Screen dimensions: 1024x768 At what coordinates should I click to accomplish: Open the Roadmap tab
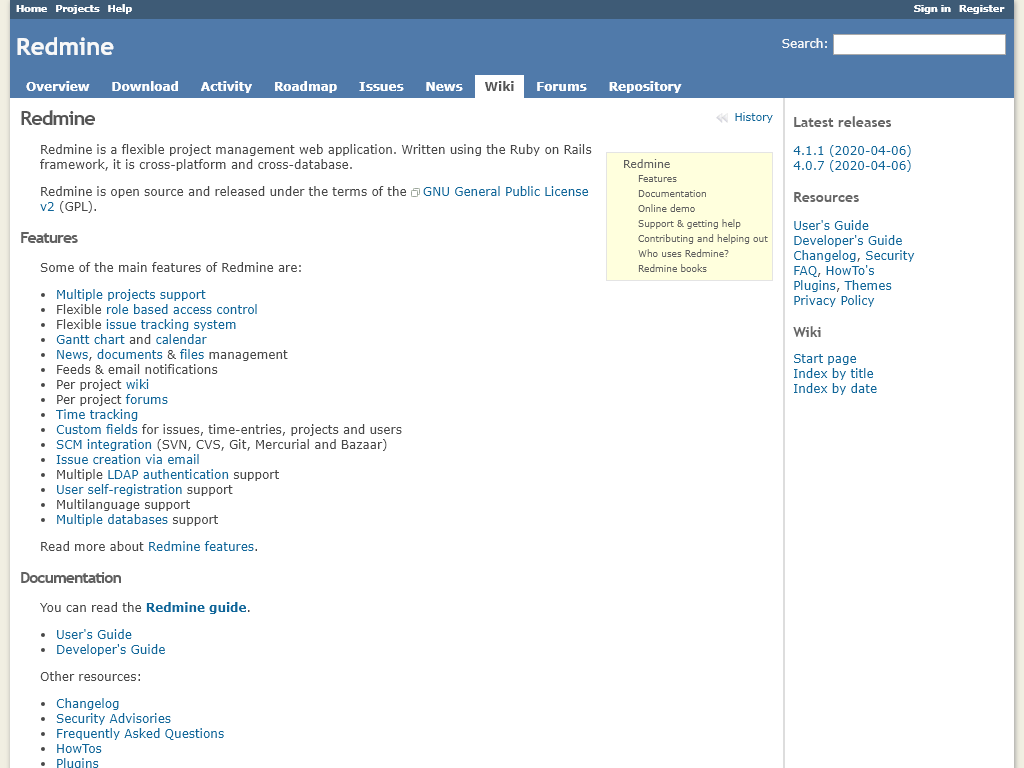click(305, 86)
